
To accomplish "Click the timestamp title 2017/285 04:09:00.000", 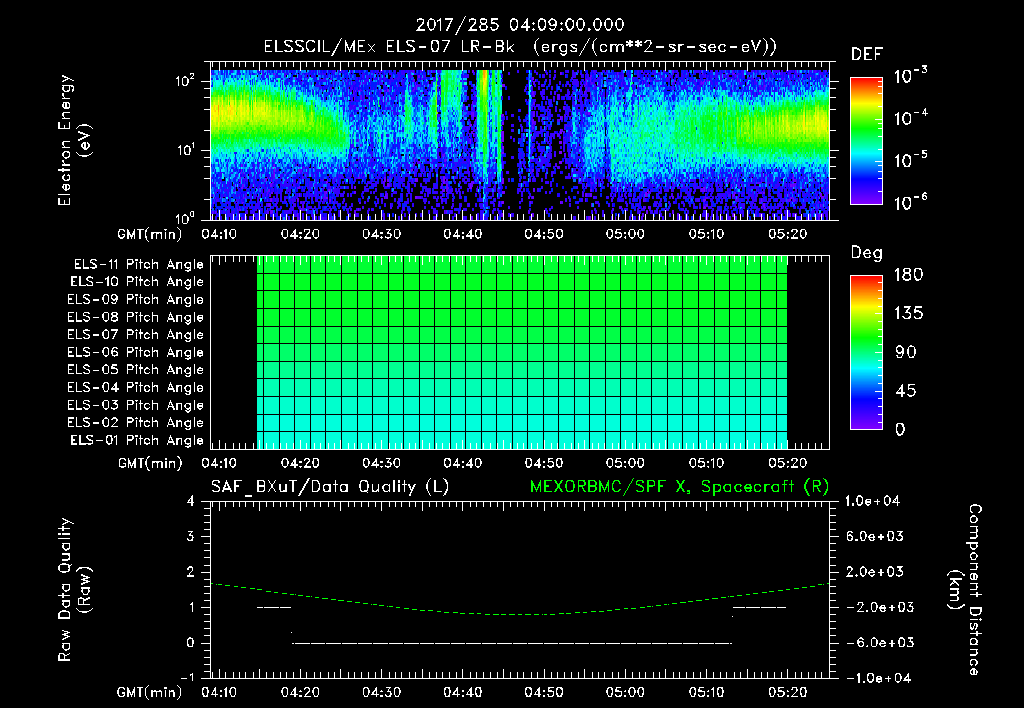I will coord(520,25).
